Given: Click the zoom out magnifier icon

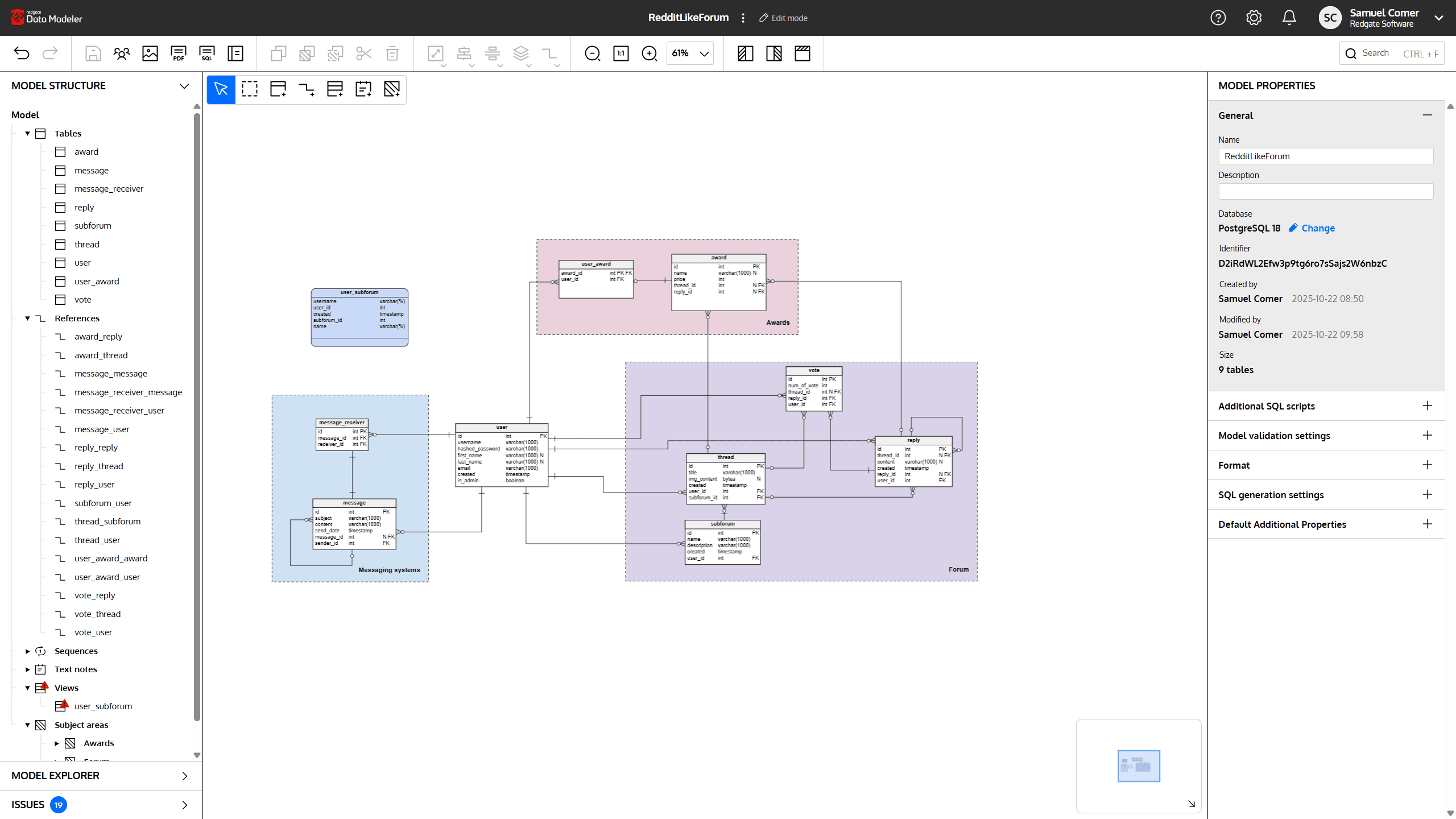Looking at the screenshot, I should point(593,53).
